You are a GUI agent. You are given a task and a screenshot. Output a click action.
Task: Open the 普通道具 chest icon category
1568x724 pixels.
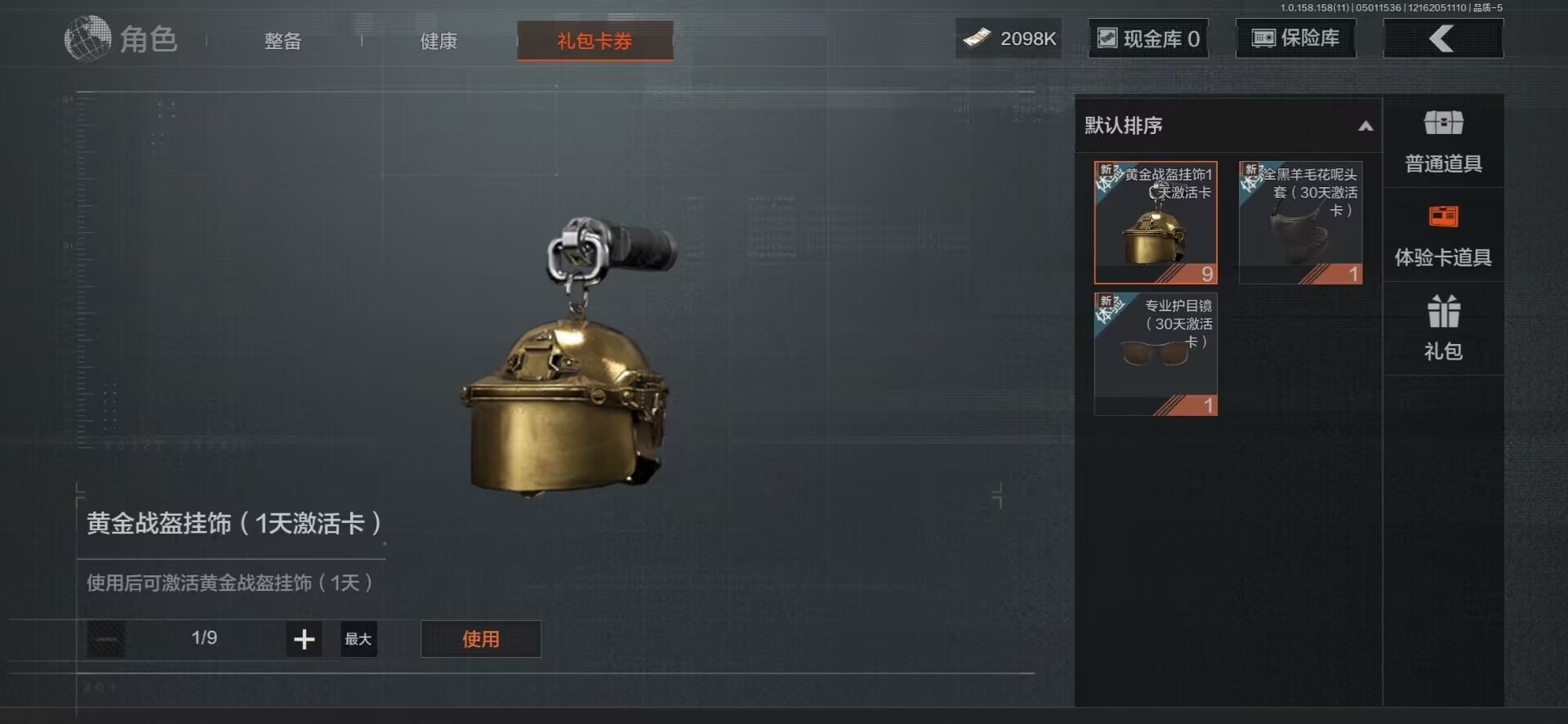tap(1443, 123)
